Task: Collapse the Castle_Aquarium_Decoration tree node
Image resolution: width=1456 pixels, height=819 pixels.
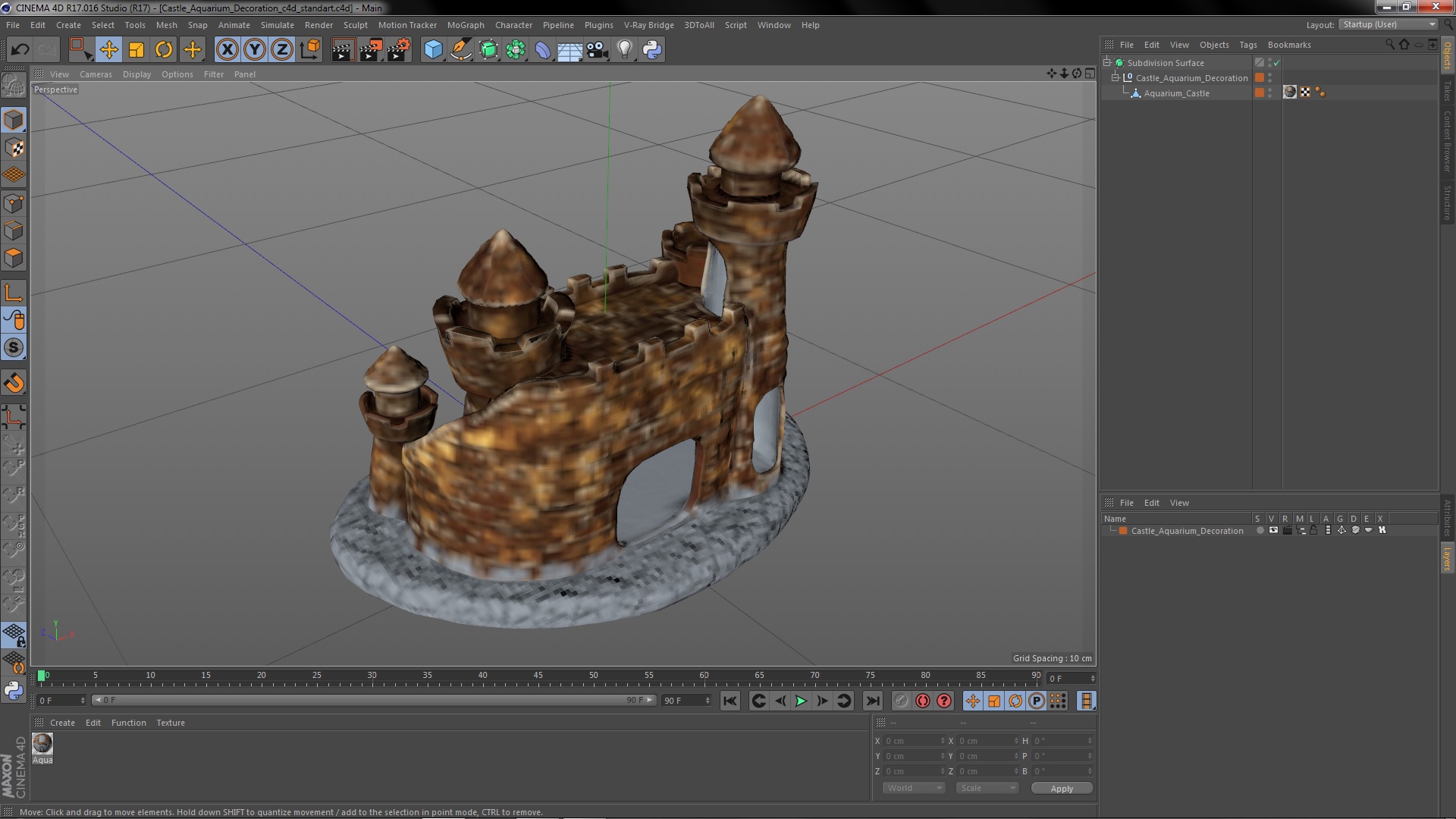Action: pyautogui.click(x=1116, y=78)
